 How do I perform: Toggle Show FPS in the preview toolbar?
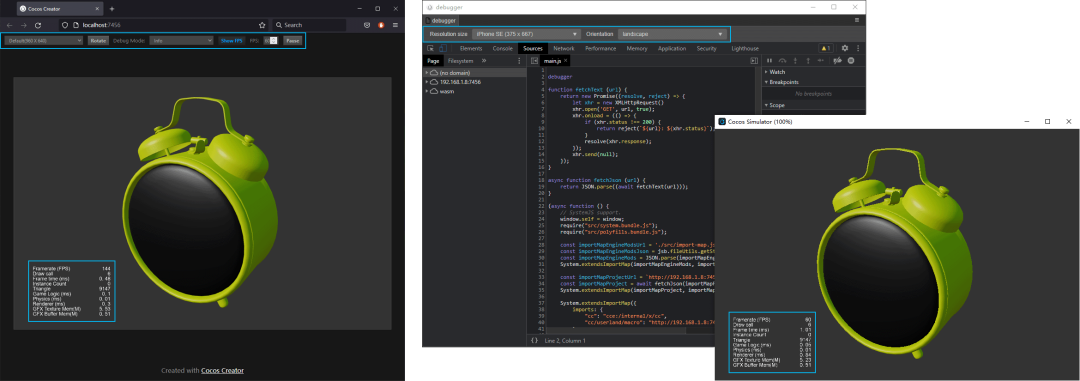(231, 41)
